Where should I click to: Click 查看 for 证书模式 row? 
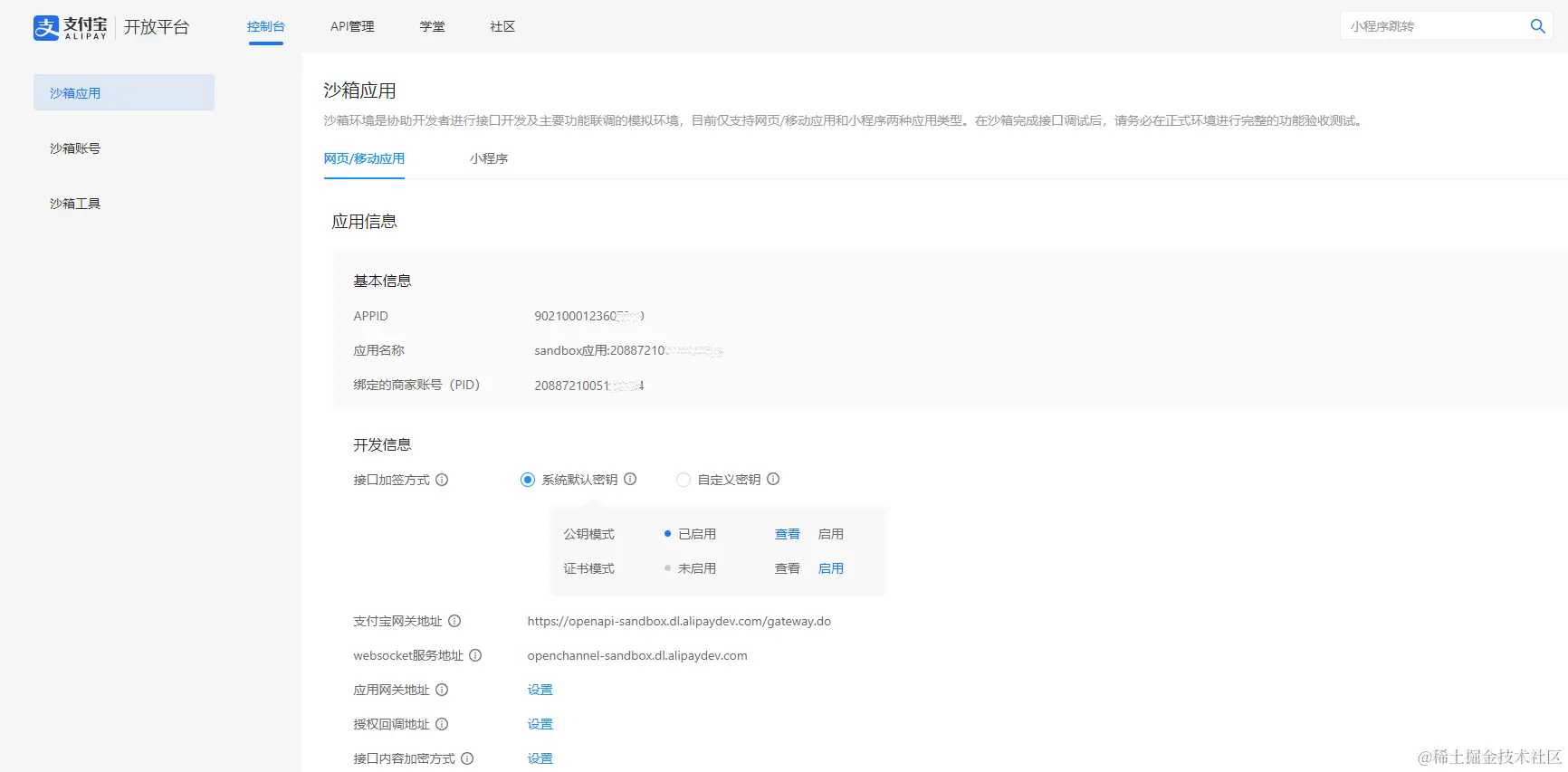click(x=788, y=568)
